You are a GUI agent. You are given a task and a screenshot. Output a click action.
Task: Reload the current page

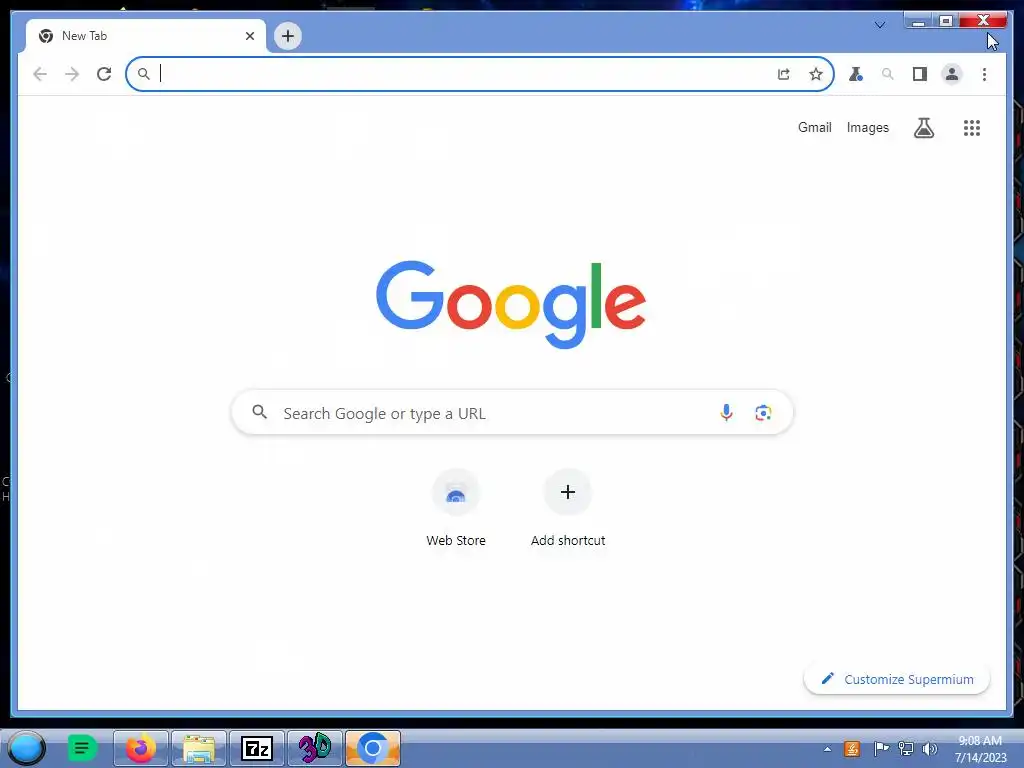pos(104,74)
